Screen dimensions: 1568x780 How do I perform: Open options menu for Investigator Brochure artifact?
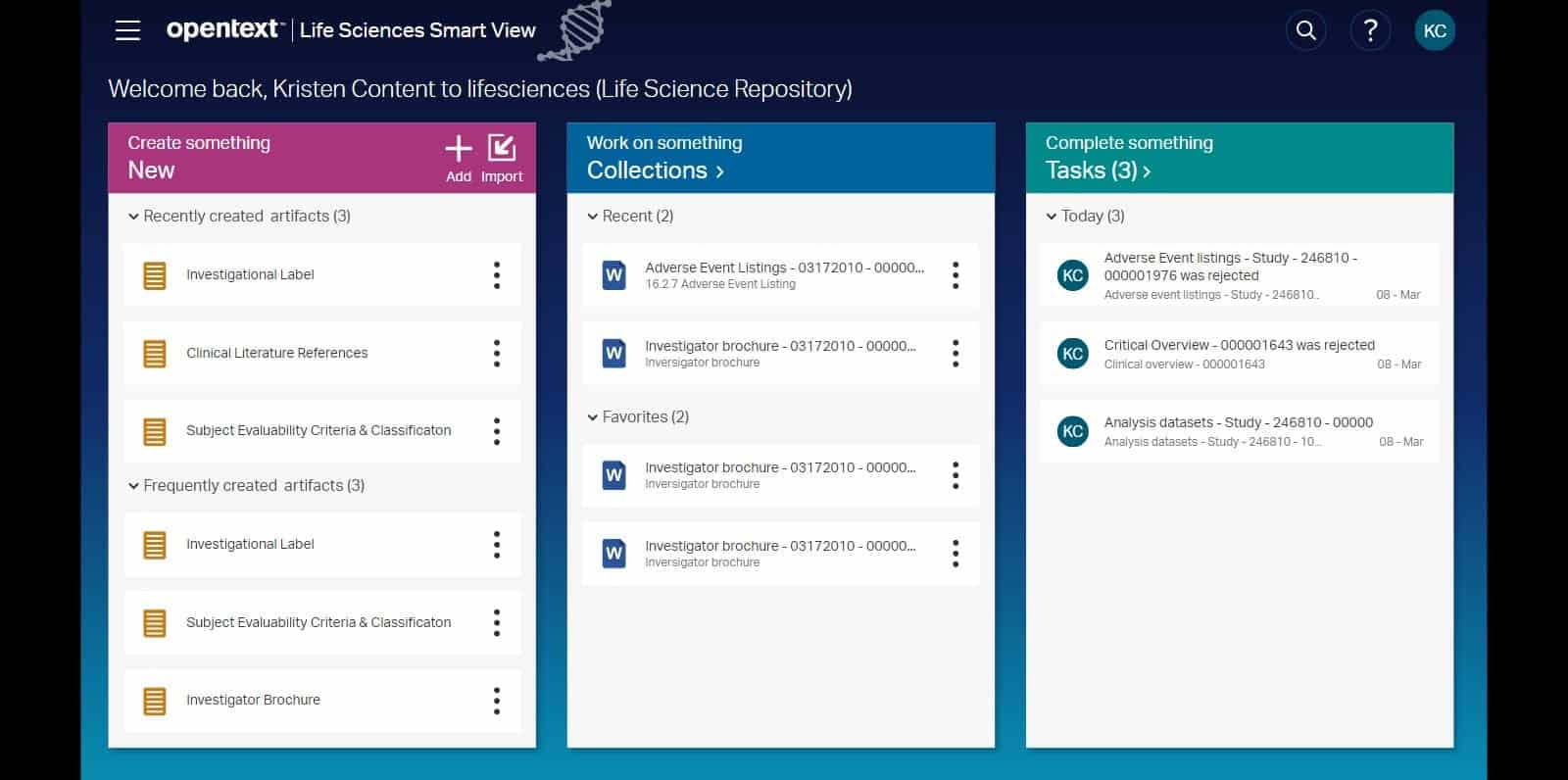[x=497, y=701]
